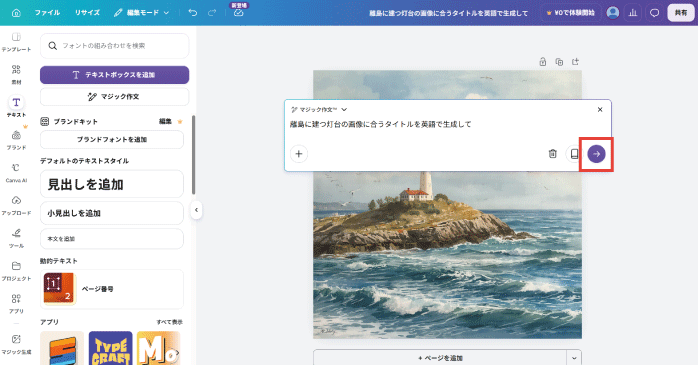Image resolution: width=698 pixels, height=365 pixels.
Task: Open the テンプレート sidebar panel
Action: 16,42
